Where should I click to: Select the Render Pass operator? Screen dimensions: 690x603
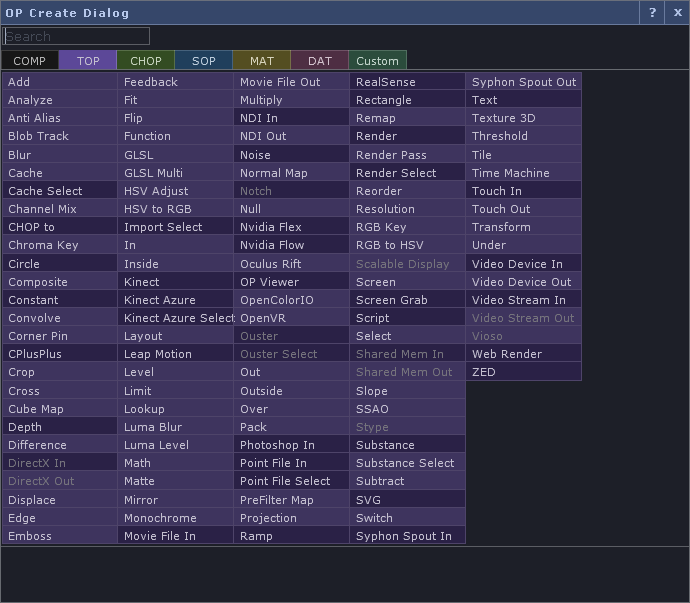407,155
